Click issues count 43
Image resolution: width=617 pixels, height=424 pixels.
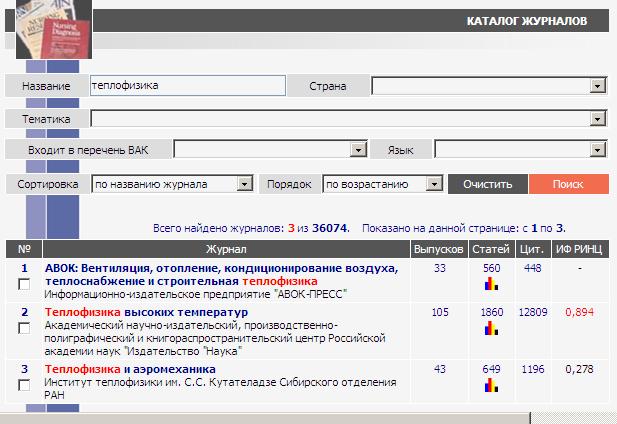pyautogui.click(x=440, y=369)
